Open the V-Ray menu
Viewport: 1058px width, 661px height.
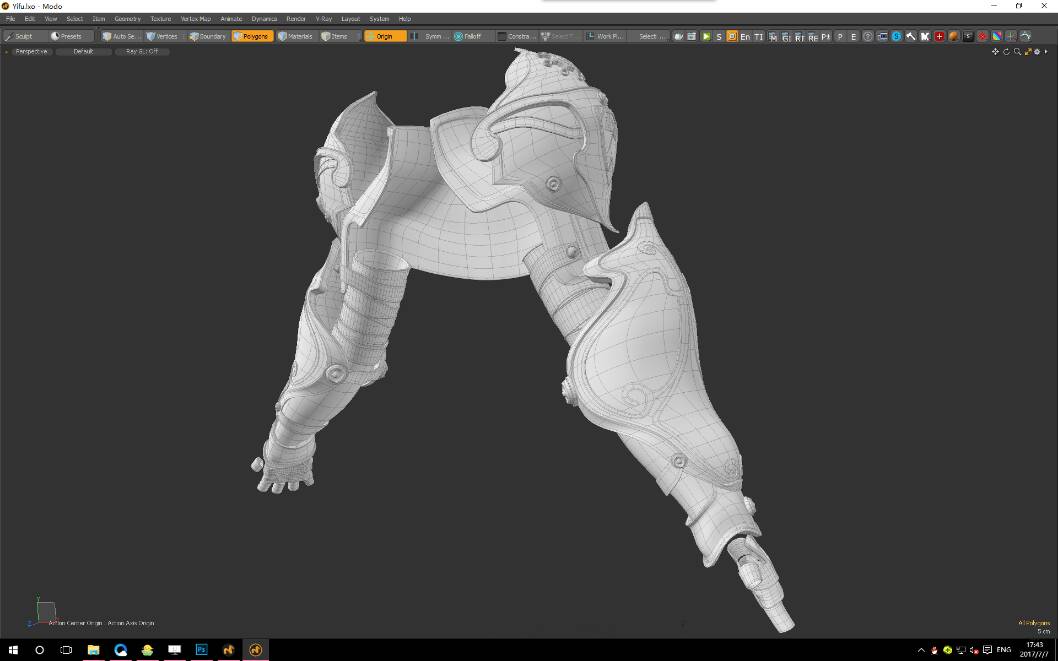[x=324, y=19]
